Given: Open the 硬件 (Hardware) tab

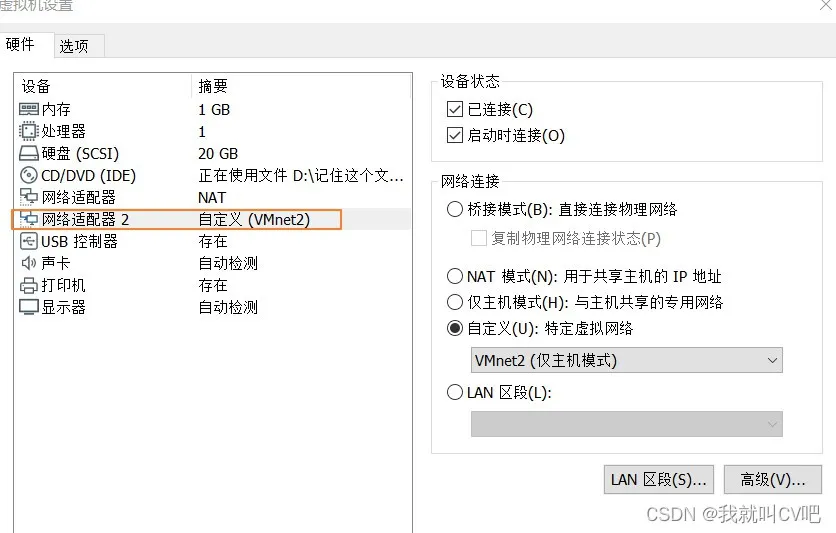Looking at the screenshot, I should tap(20, 44).
